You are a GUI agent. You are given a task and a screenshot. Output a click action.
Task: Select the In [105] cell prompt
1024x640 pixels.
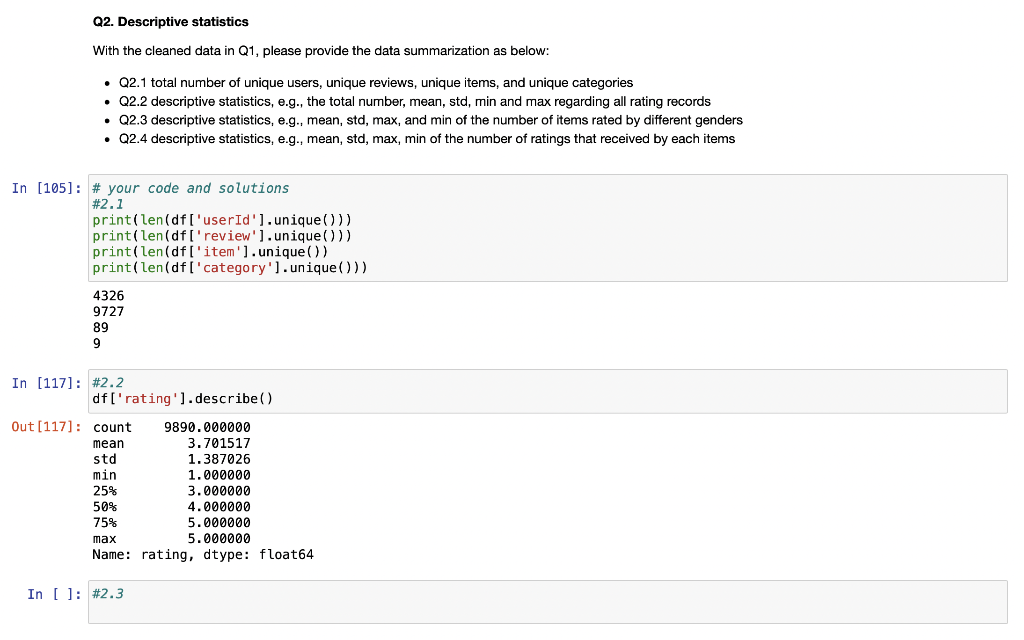click(46, 188)
